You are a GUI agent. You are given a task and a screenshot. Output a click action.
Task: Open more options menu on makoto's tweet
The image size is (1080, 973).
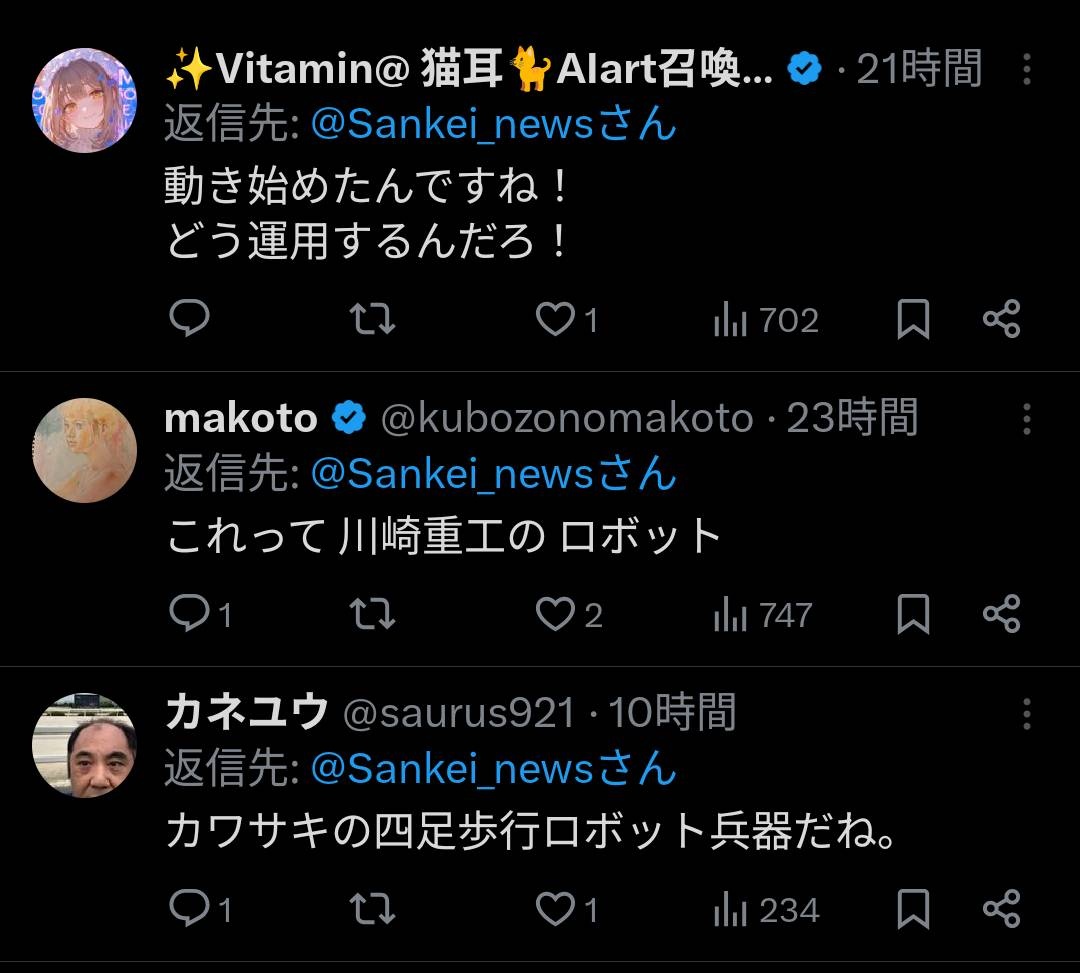click(x=1026, y=419)
